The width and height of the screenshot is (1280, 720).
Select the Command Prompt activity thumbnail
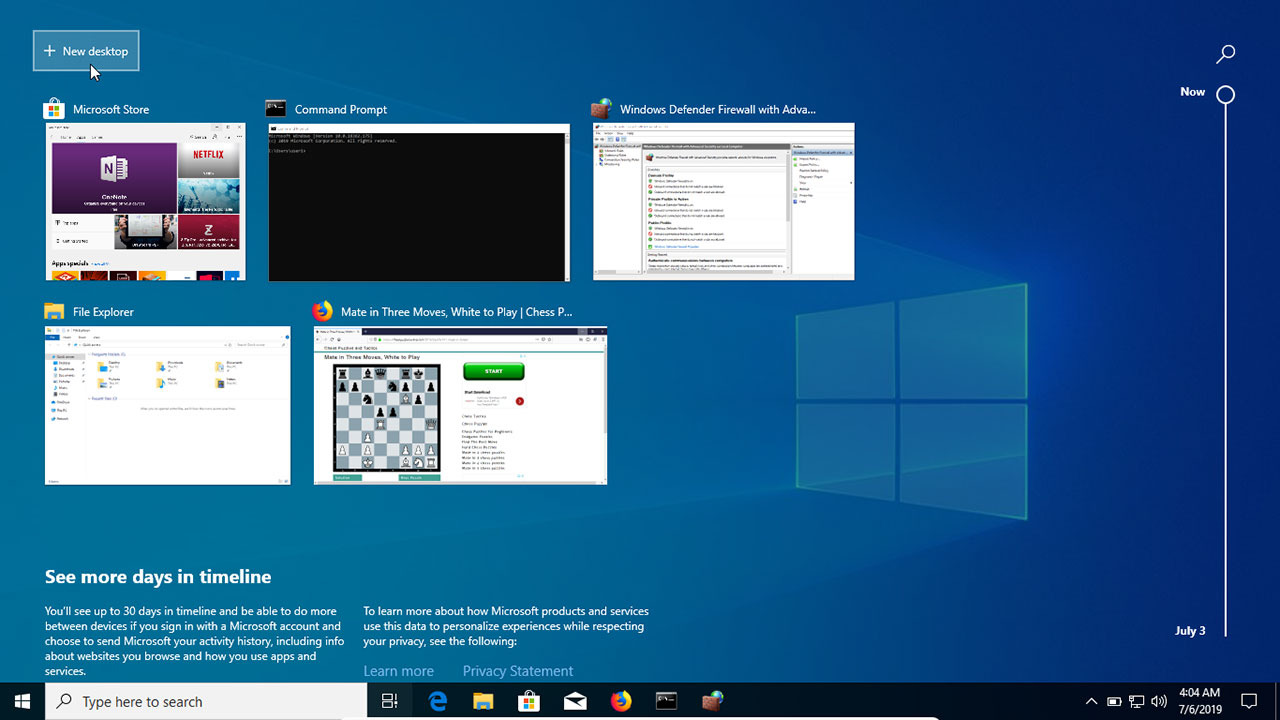[419, 201]
